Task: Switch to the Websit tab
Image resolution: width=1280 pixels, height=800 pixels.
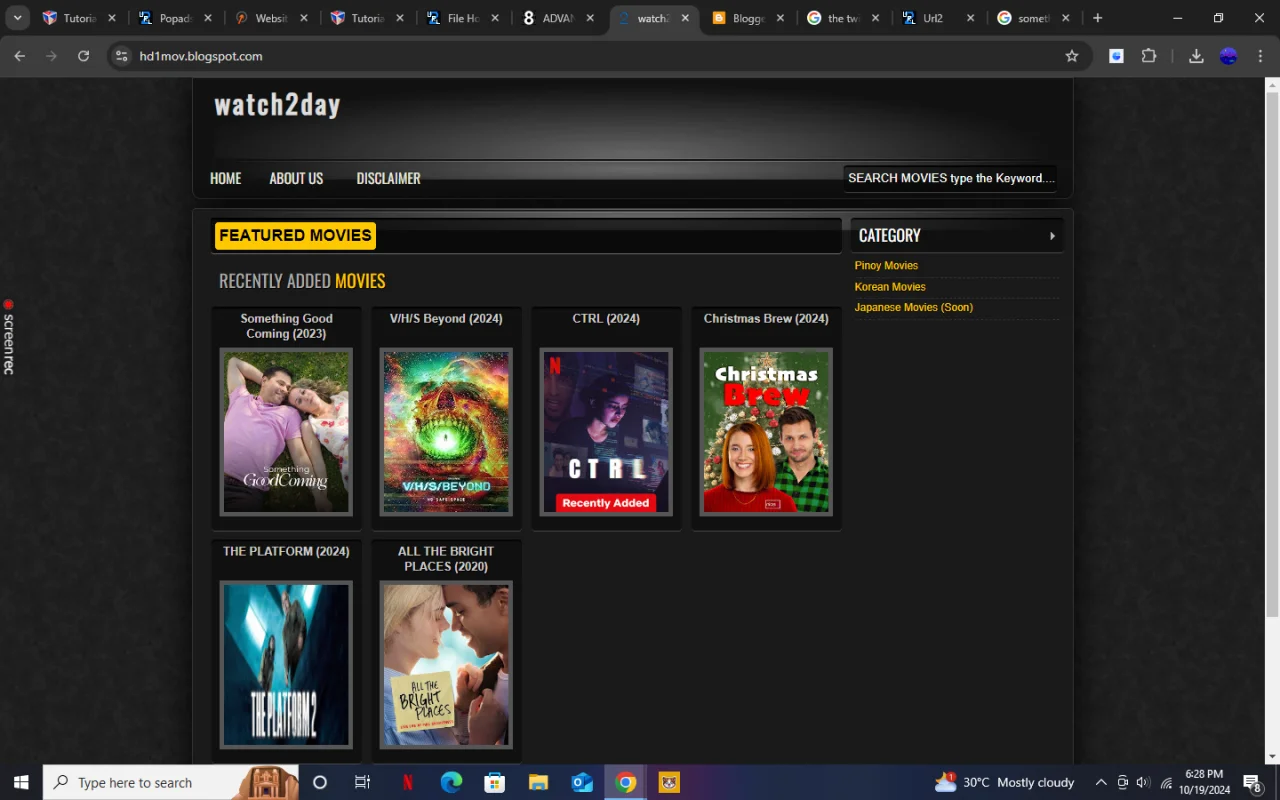Action: pos(270,18)
